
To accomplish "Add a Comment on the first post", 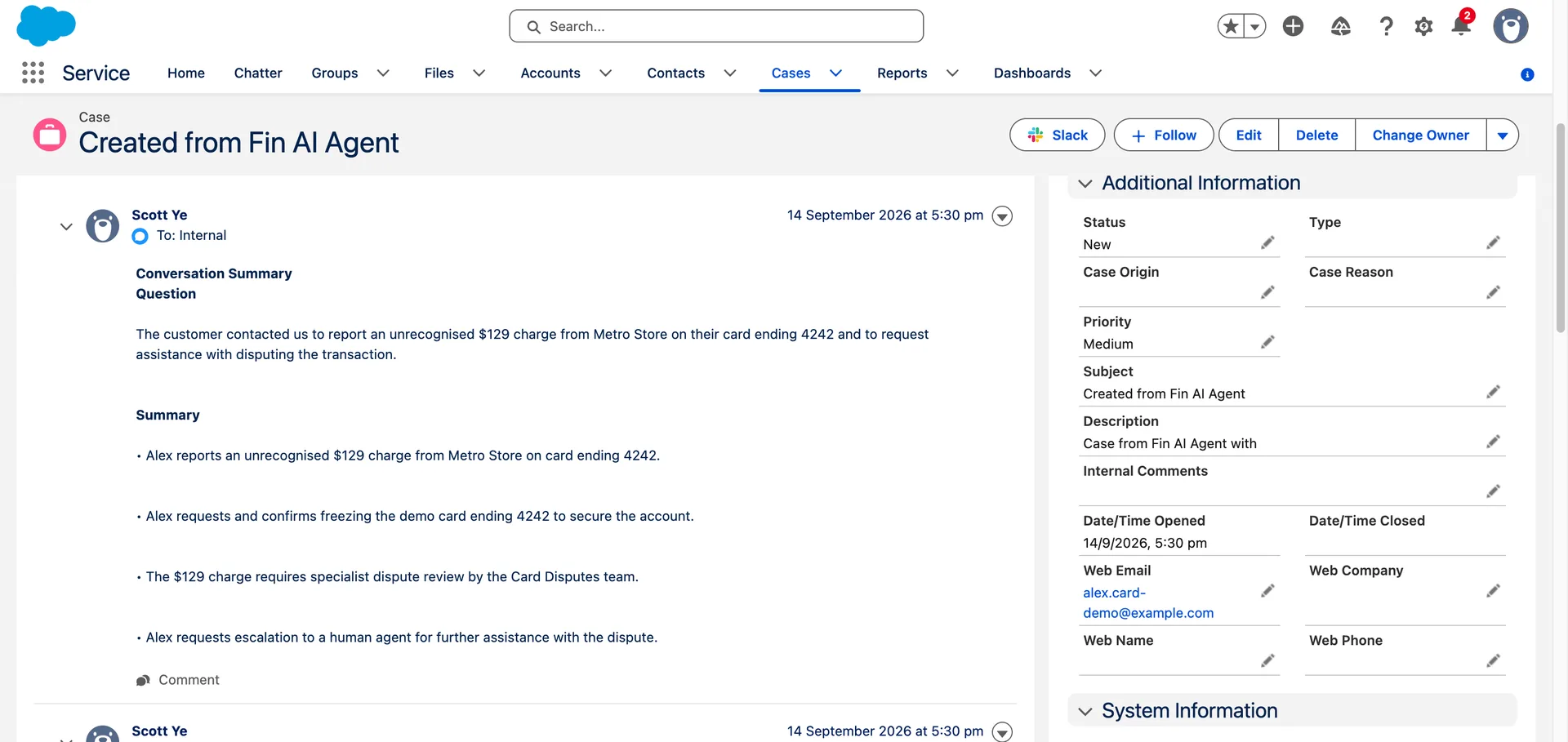I will [x=178, y=680].
